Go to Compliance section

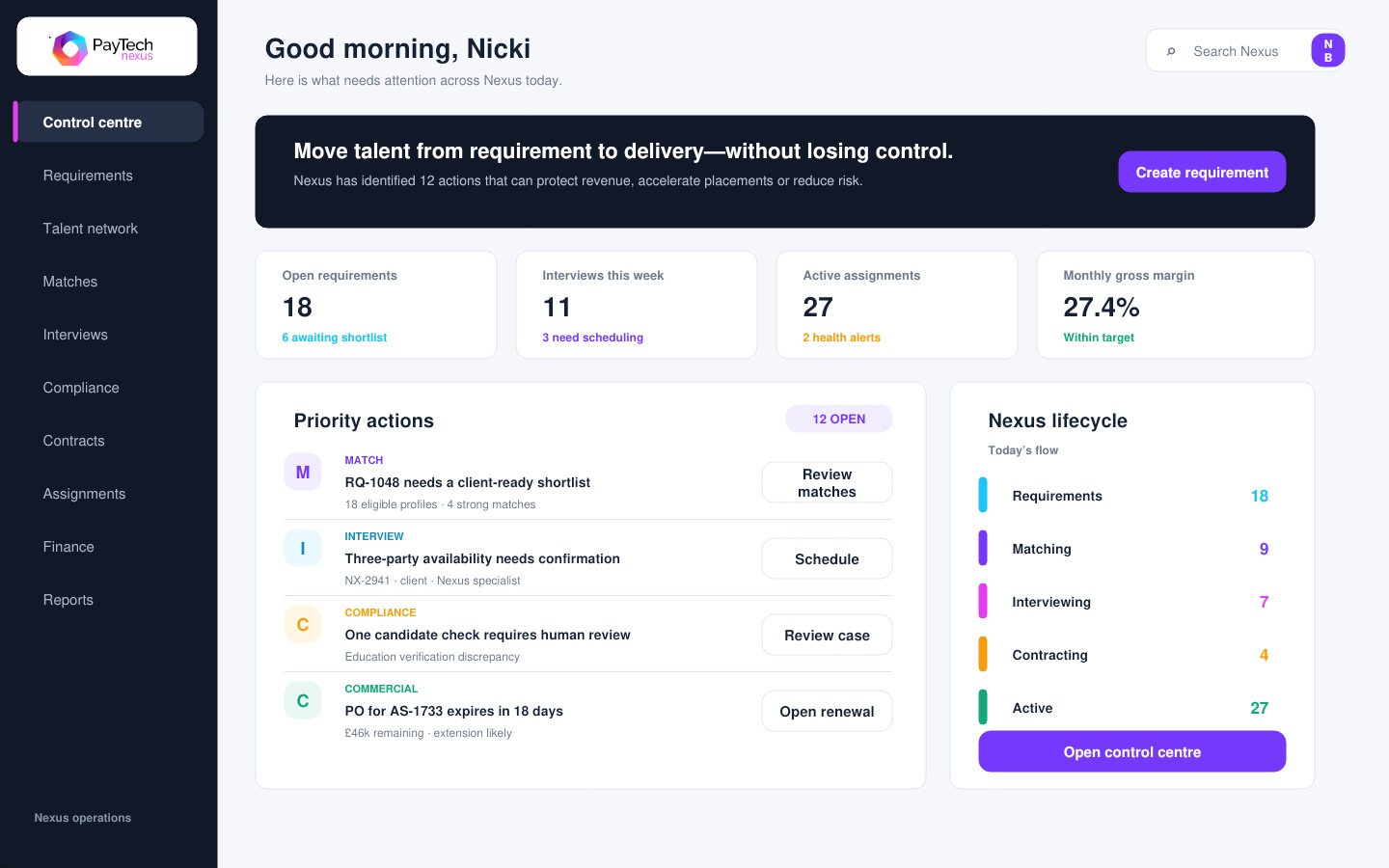tap(81, 388)
